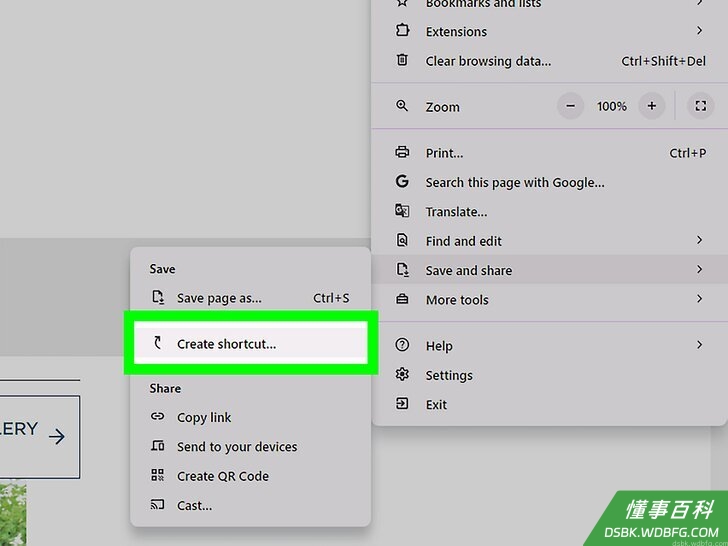Choose Search this page with Google…

point(549,182)
